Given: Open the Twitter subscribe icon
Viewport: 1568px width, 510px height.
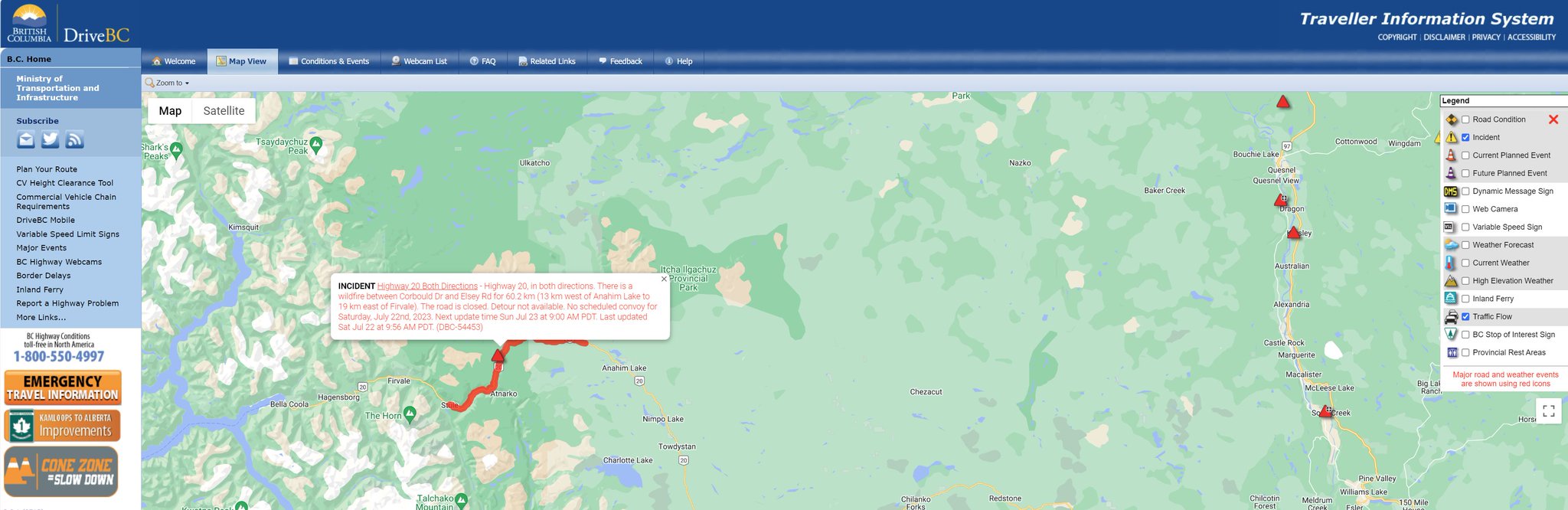Looking at the screenshot, I should click(x=51, y=139).
